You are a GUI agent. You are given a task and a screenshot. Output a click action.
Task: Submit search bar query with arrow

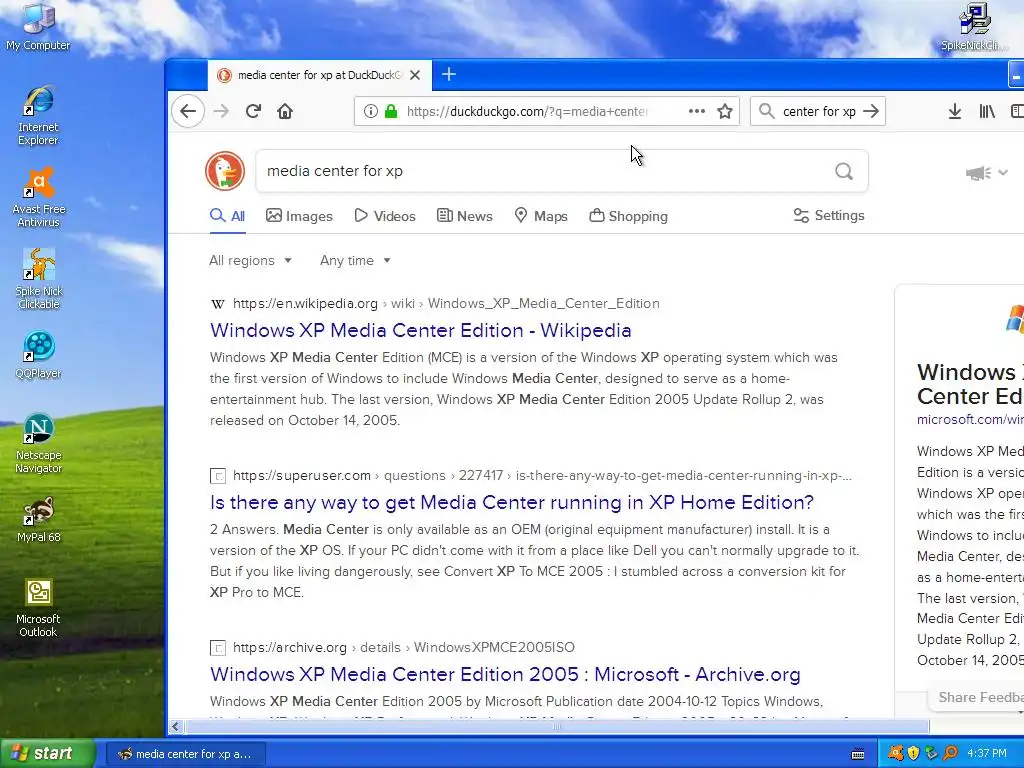[871, 112]
